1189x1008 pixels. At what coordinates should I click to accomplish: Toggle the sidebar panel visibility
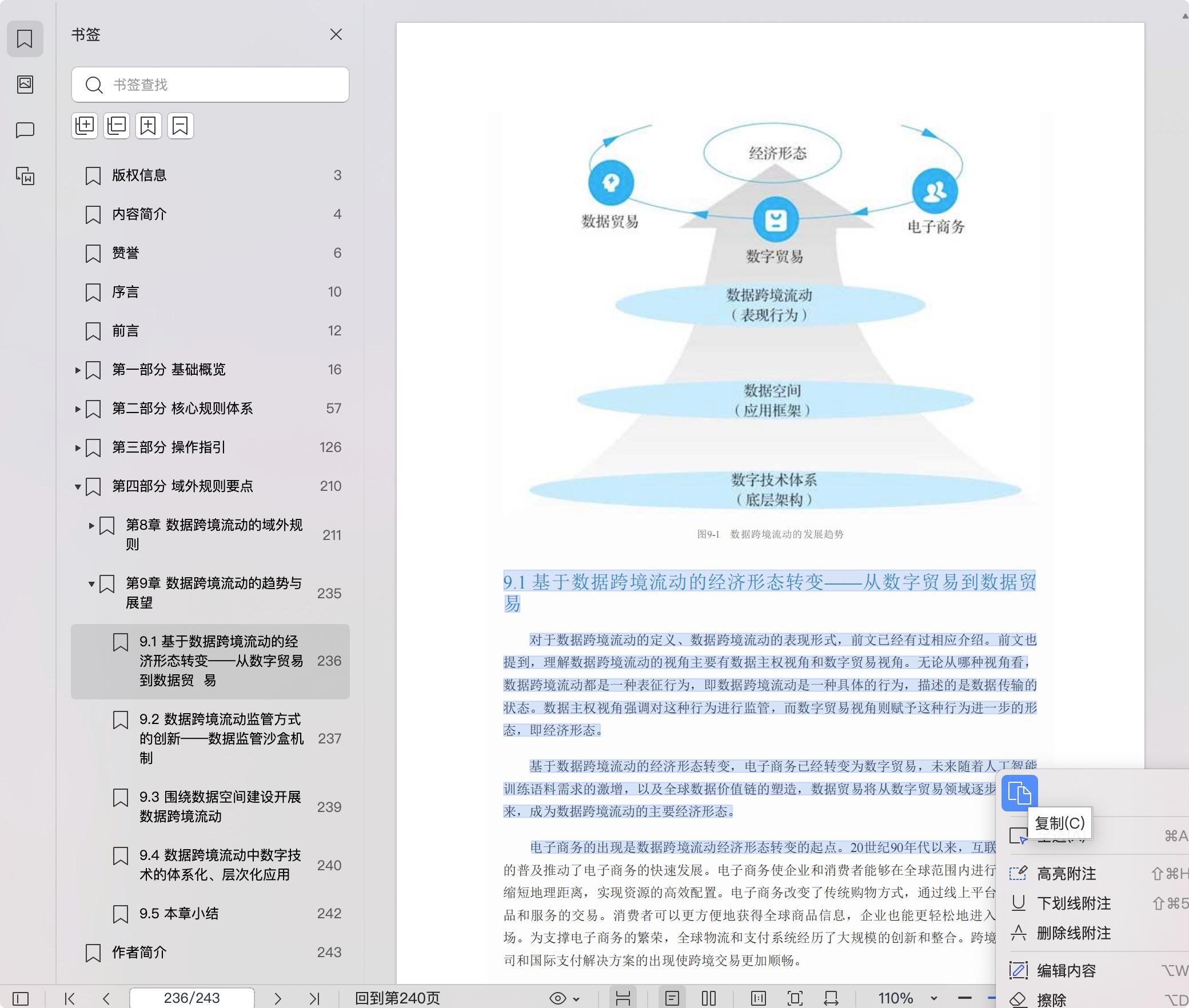[x=21, y=998]
